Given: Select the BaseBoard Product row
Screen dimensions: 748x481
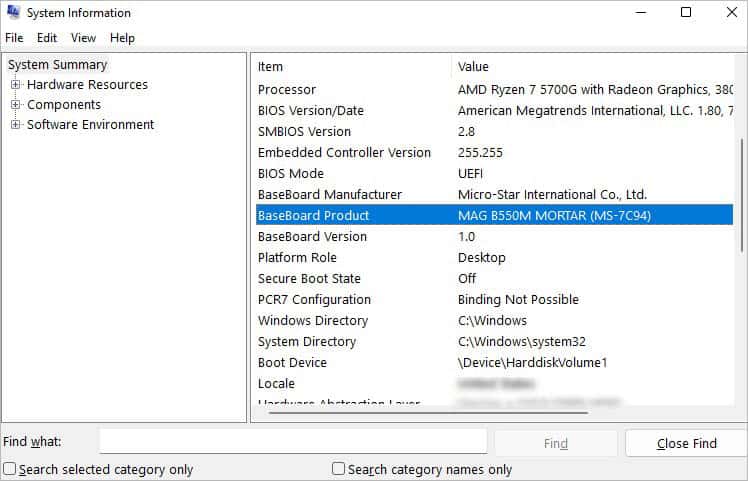Looking at the screenshot, I should (494, 215).
